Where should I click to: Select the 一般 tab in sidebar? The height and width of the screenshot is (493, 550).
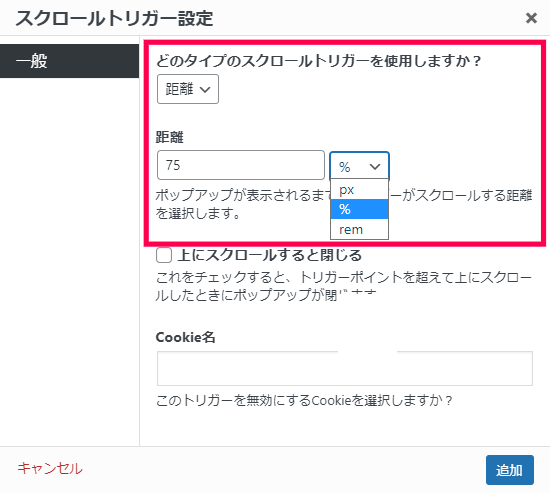pos(69,61)
